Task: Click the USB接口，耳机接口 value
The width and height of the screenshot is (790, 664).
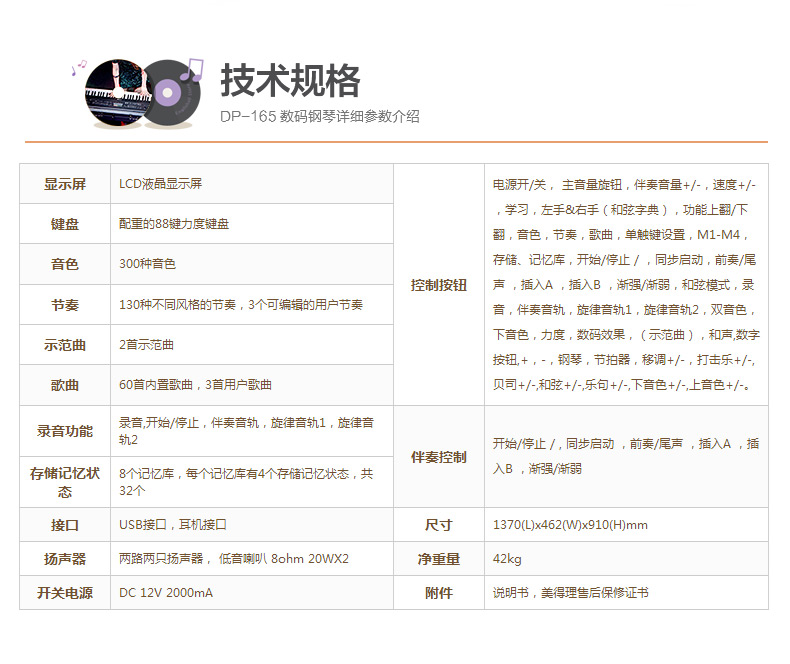Action: [173, 525]
